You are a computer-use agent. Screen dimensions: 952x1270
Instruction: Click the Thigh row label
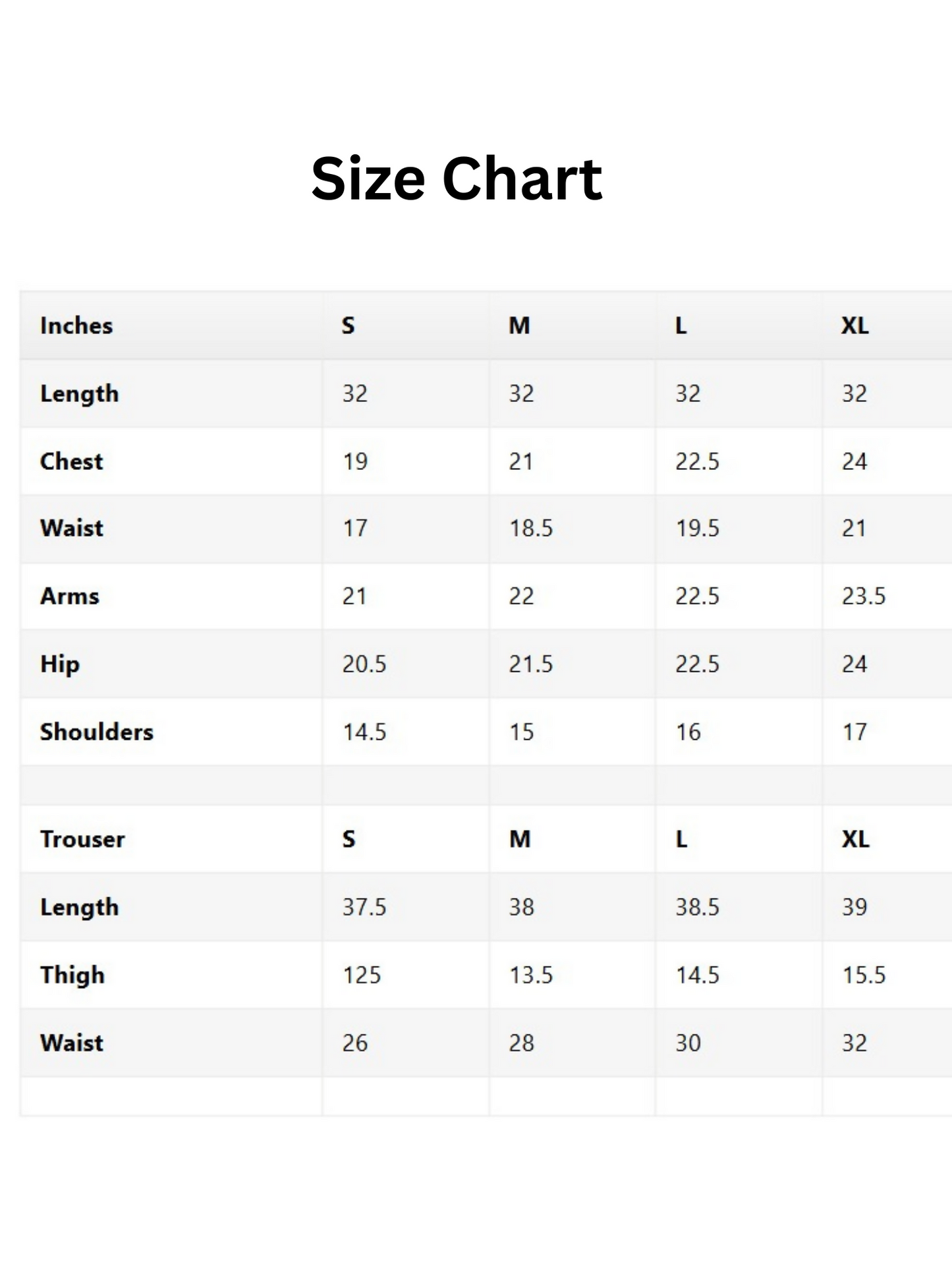click(x=72, y=975)
